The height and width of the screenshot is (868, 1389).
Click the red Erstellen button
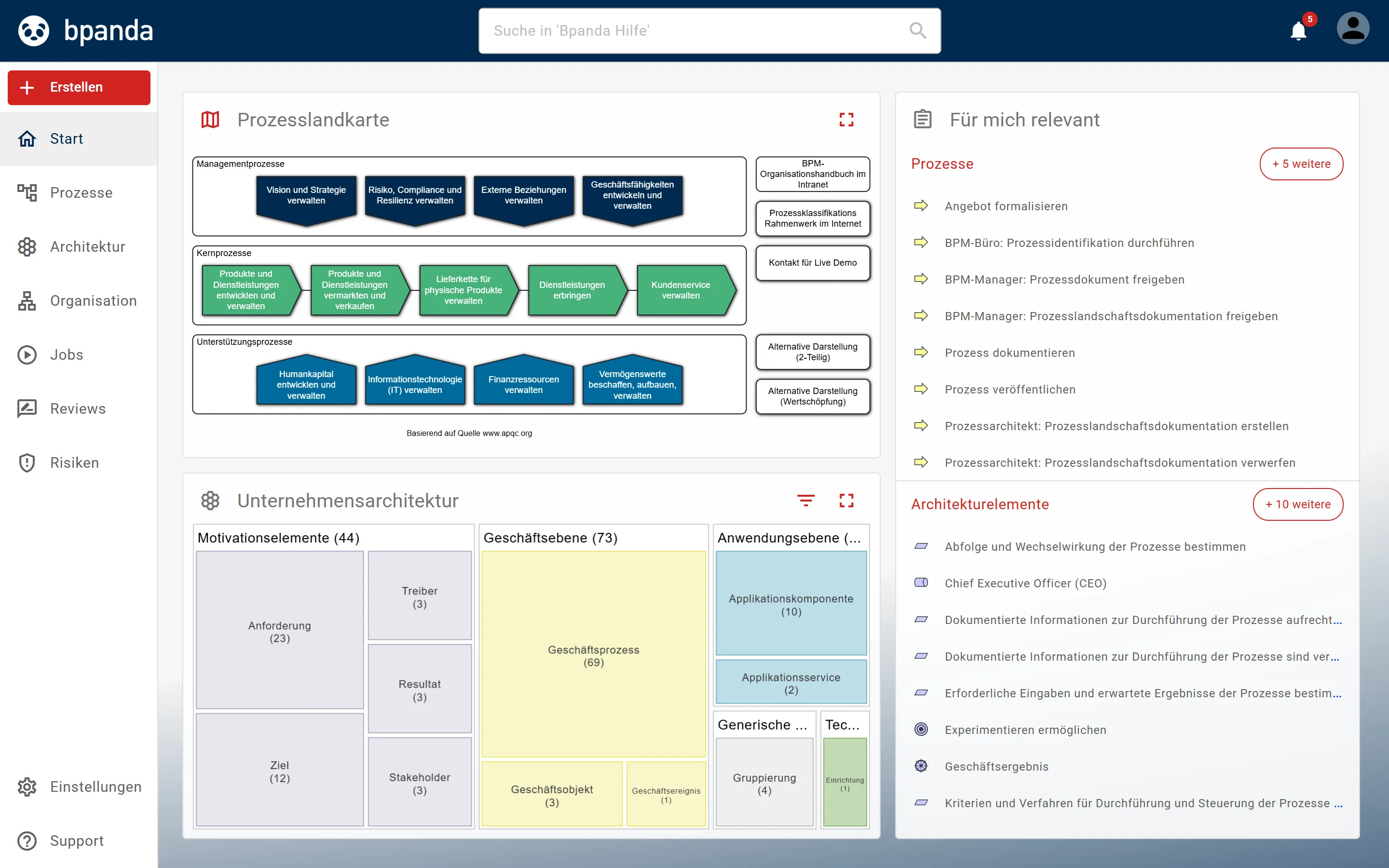point(79,87)
